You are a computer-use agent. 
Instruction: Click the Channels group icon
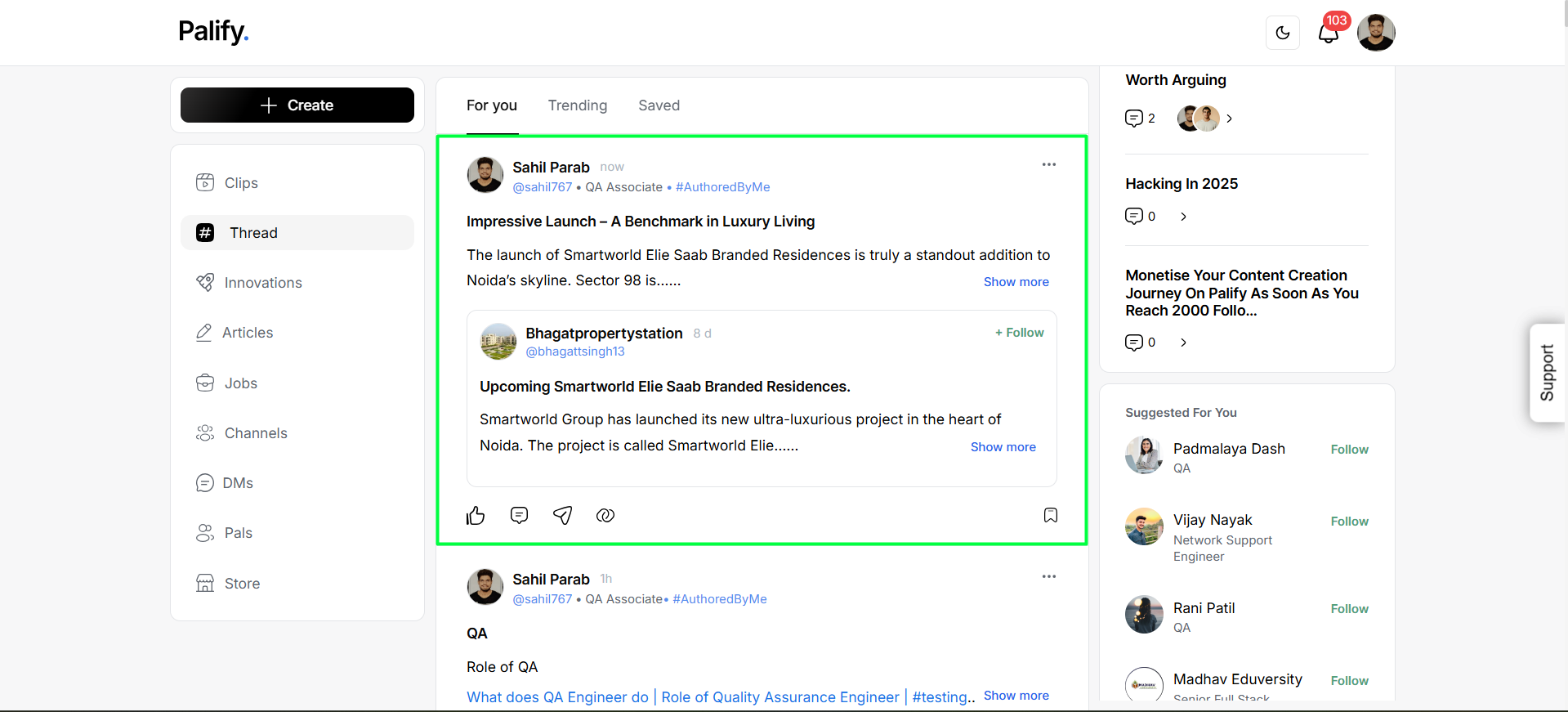(205, 433)
